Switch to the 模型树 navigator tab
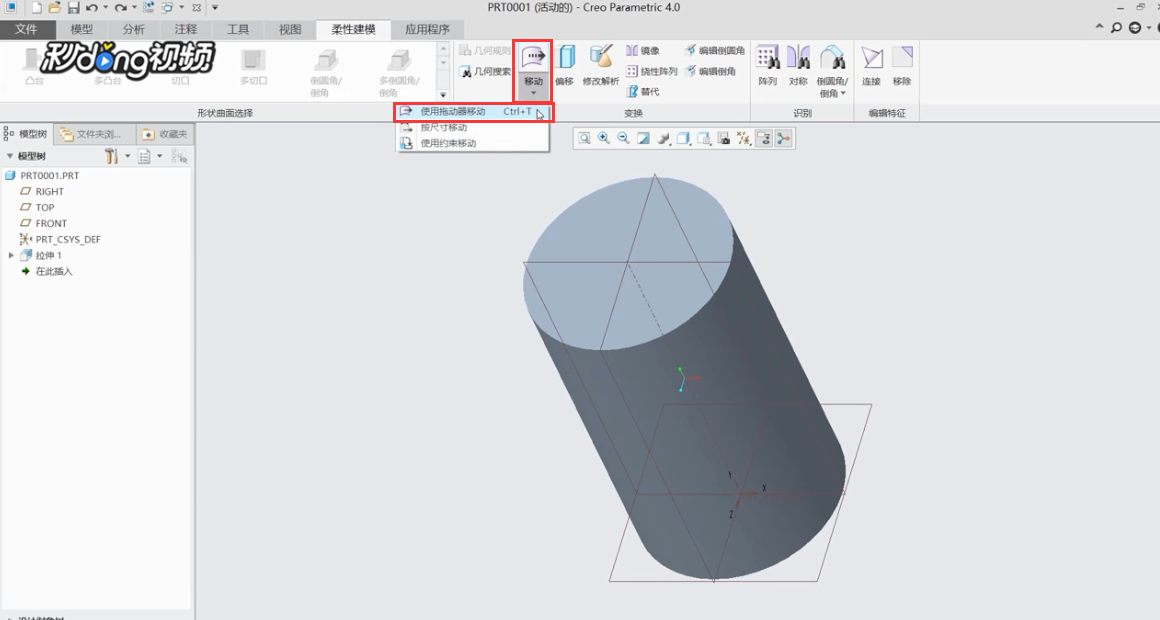 coord(27,134)
